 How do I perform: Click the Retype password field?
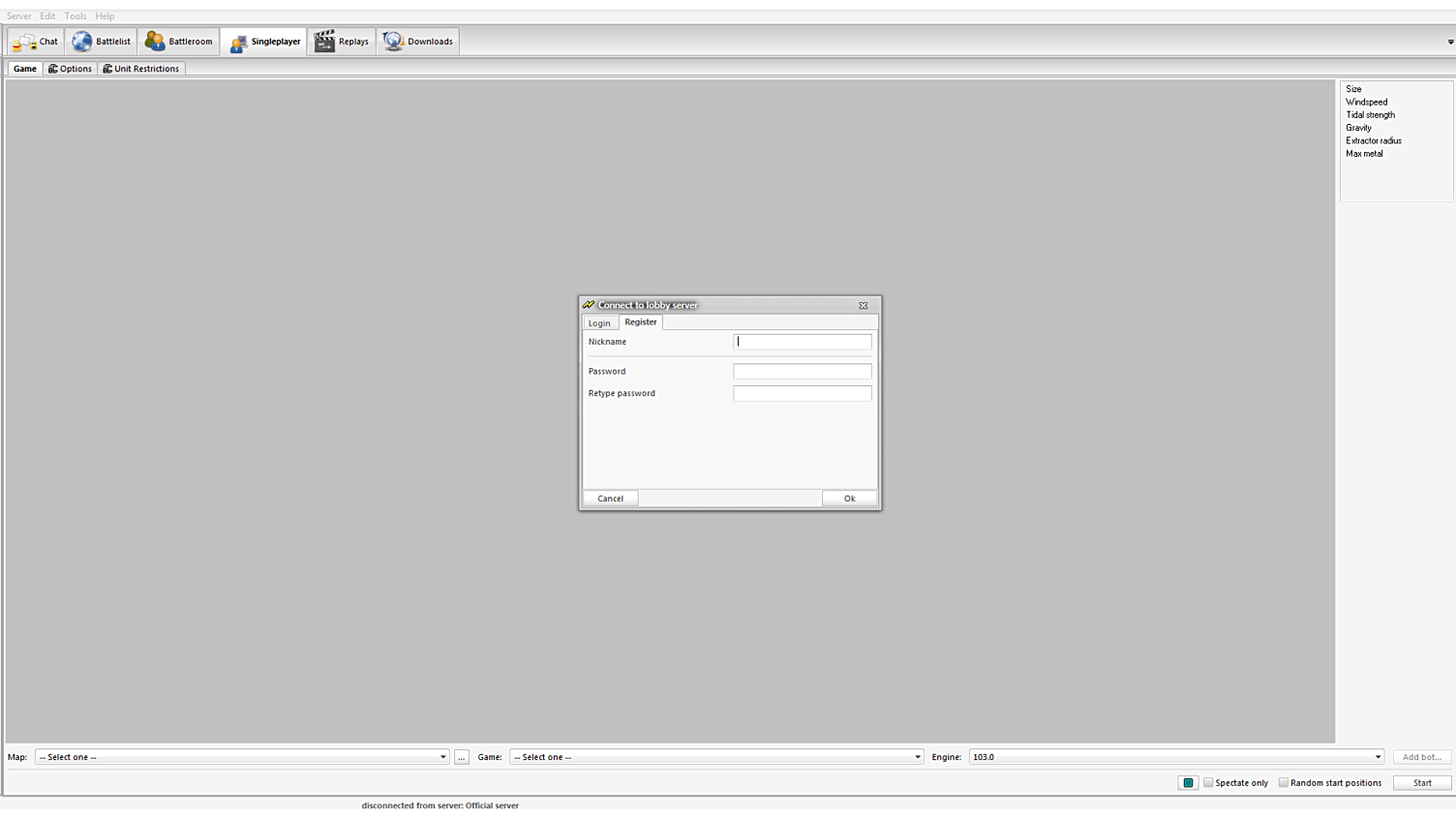click(802, 393)
